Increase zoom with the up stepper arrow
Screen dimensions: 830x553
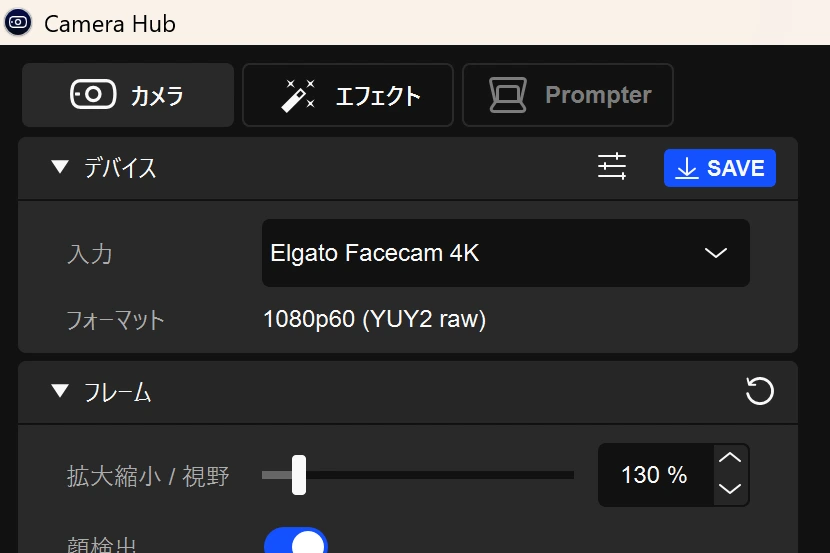click(x=731, y=459)
